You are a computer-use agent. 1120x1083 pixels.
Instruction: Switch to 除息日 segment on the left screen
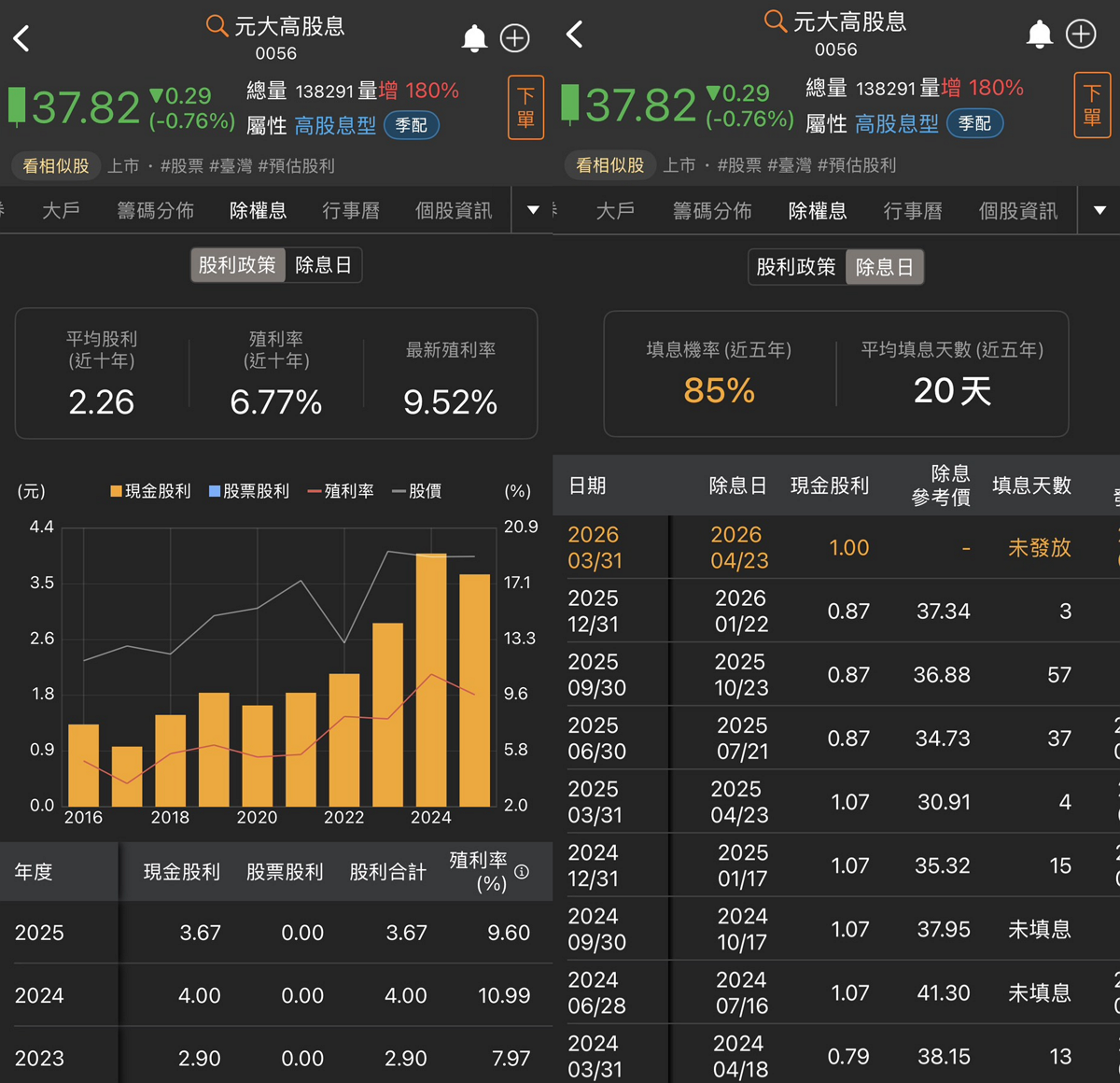[323, 265]
